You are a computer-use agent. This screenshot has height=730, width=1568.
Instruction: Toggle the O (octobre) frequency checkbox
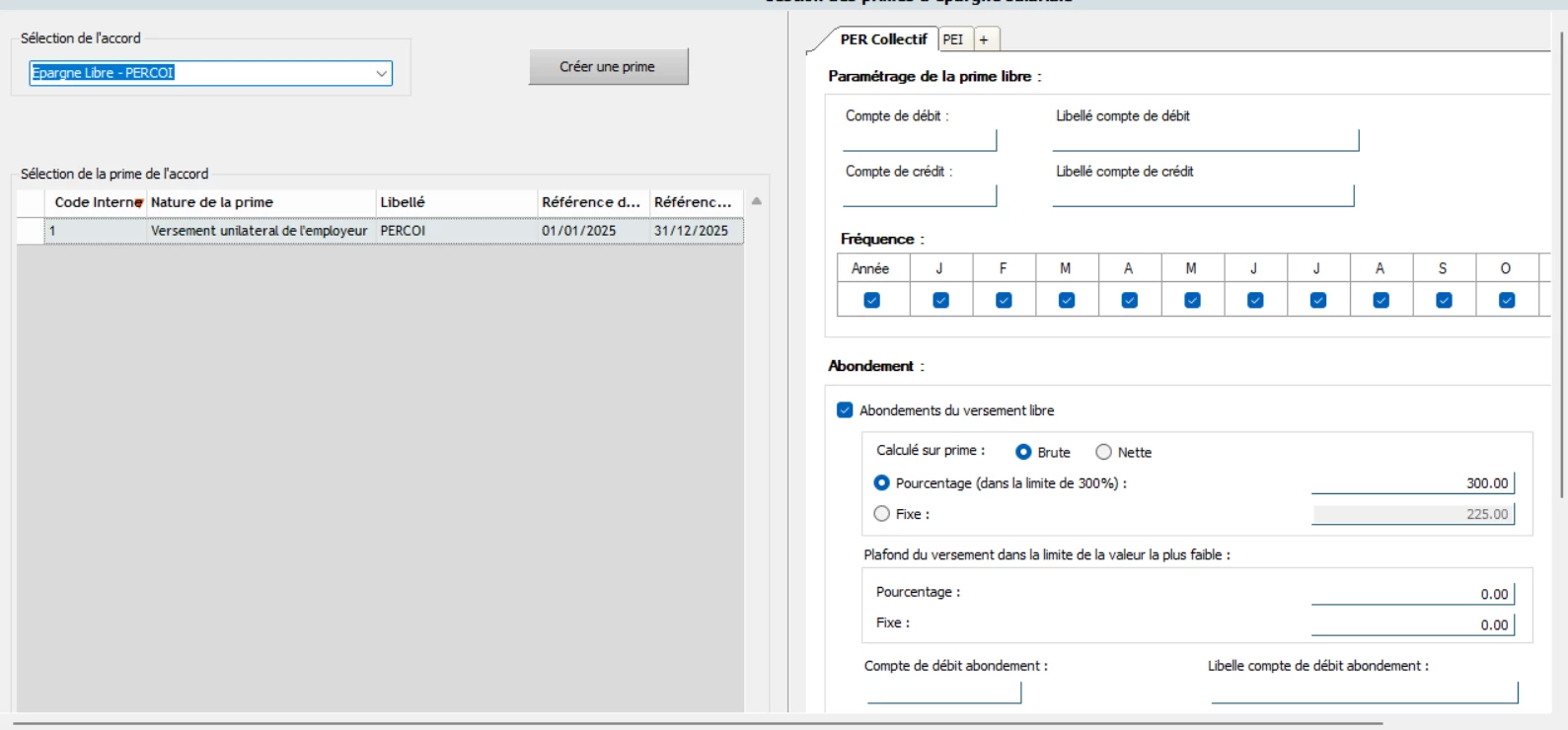[x=1507, y=300]
